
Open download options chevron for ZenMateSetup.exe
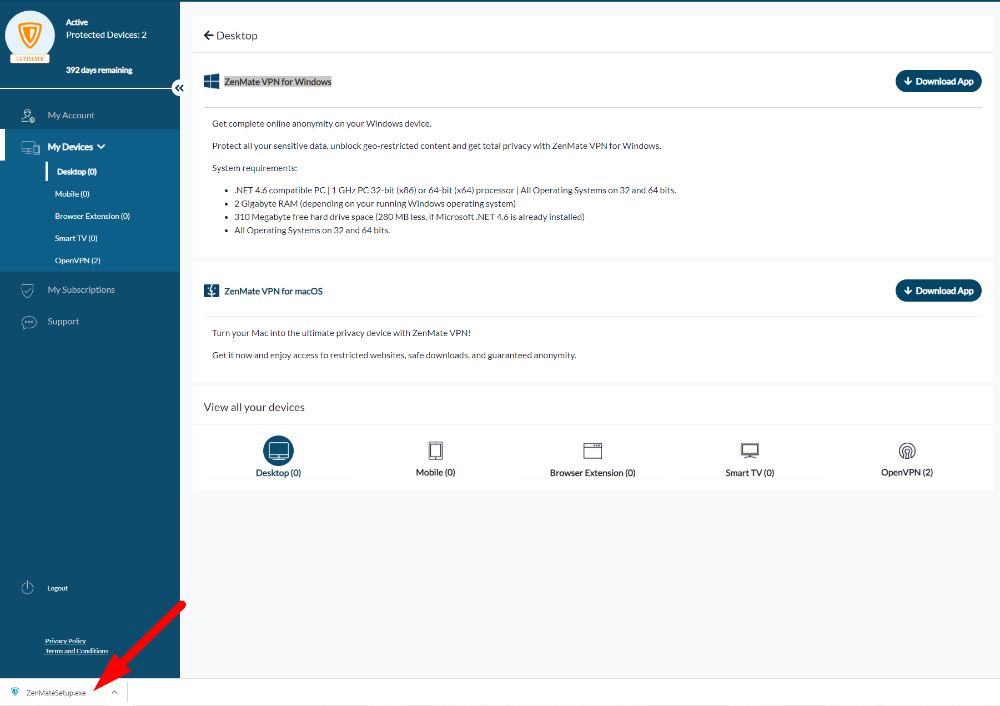pos(114,692)
